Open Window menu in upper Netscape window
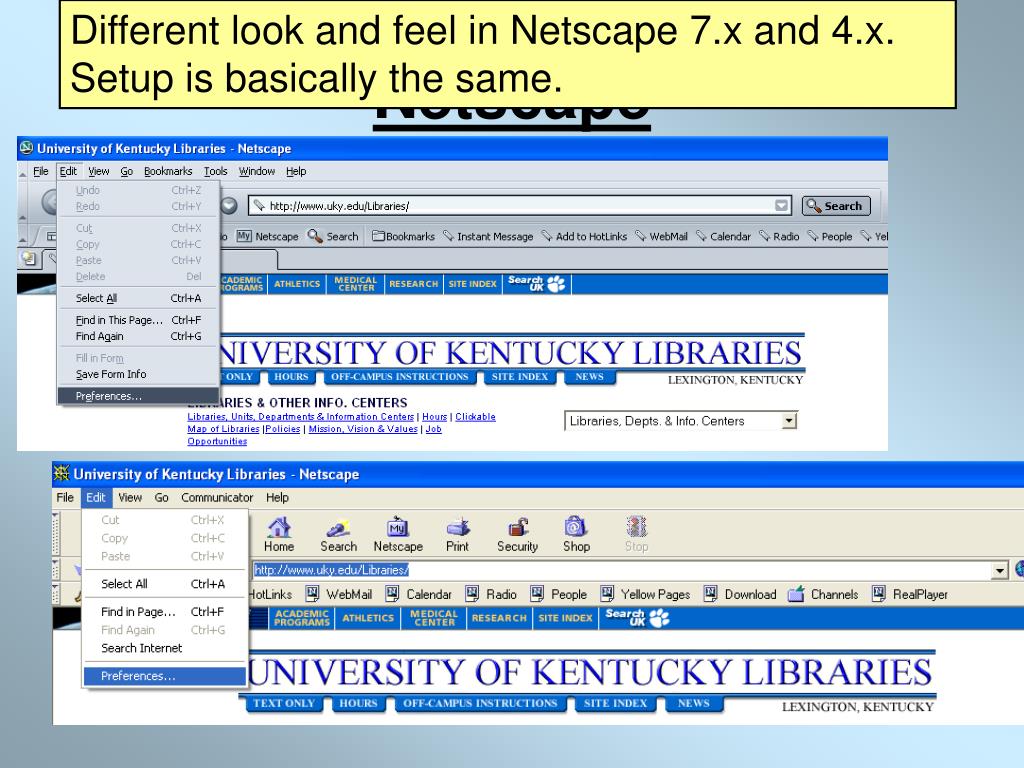Screen dimensions: 1024x768 point(257,171)
